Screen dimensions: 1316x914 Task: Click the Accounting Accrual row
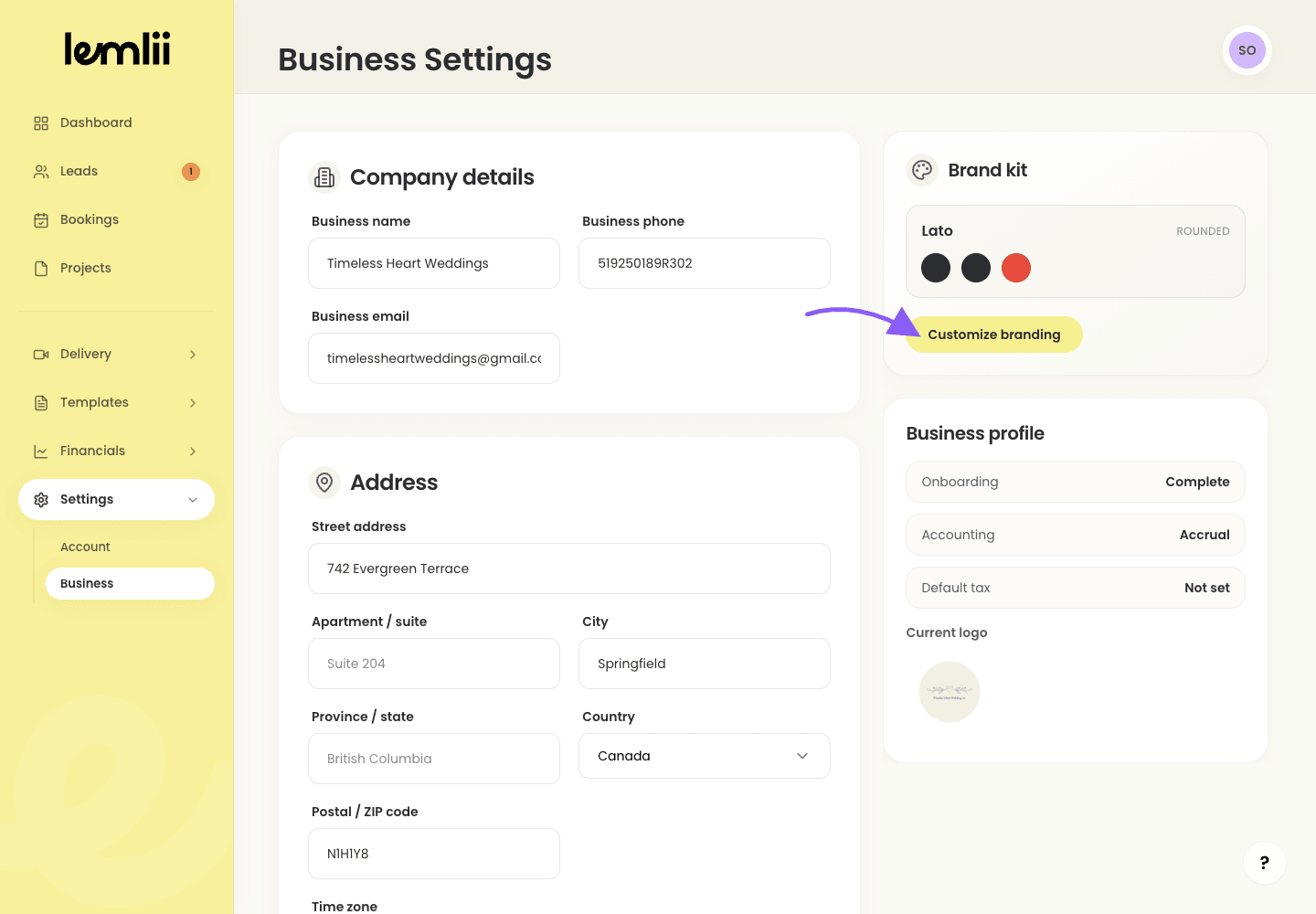click(1076, 535)
